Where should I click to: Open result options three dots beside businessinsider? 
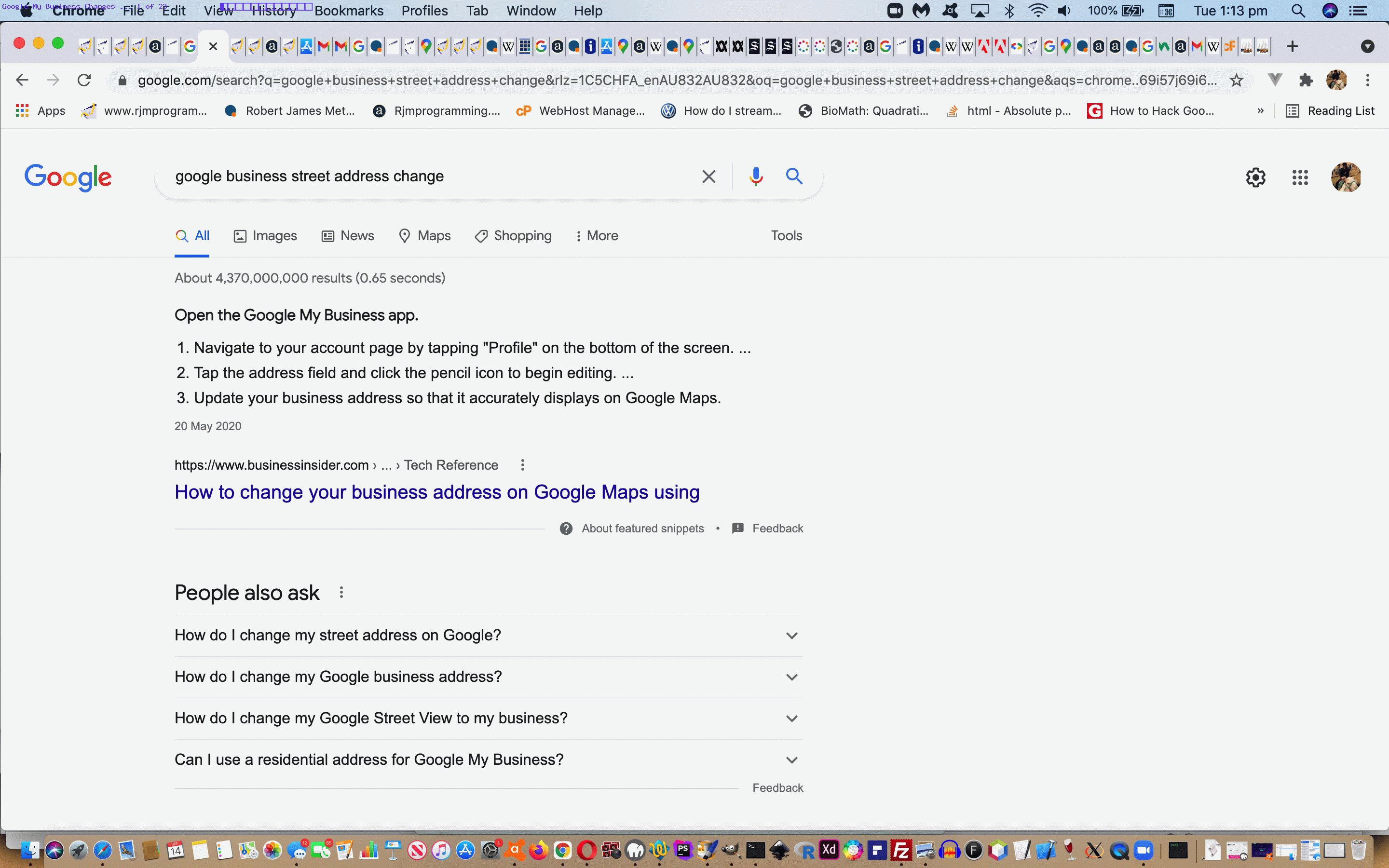click(x=522, y=465)
